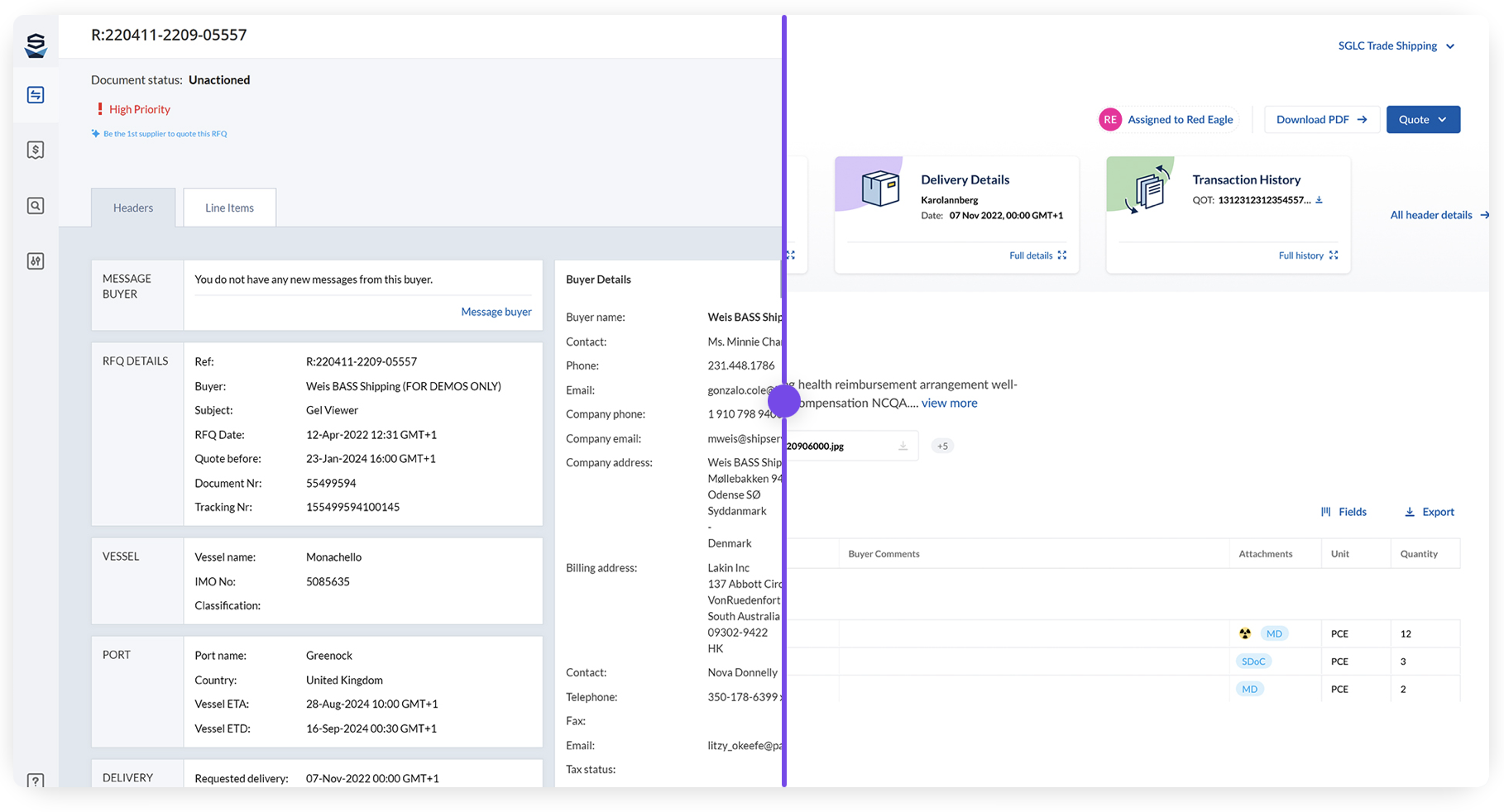Click the Transaction History documents icon
Image resolution: width=1504 pixels, height=812 pixels.
(1148, 189)
